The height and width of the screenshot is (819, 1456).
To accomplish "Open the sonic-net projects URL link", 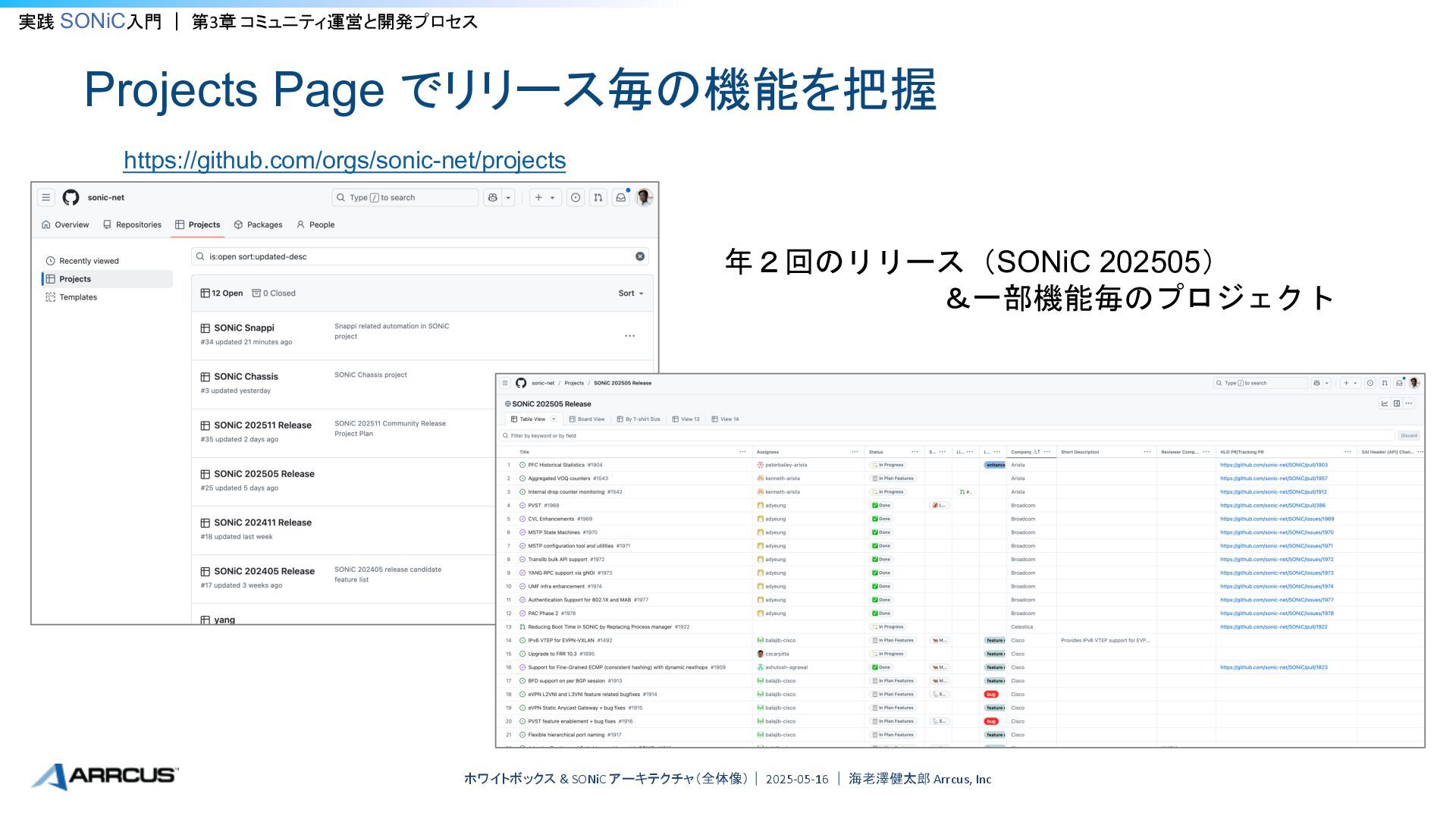I will pos(344,160).
